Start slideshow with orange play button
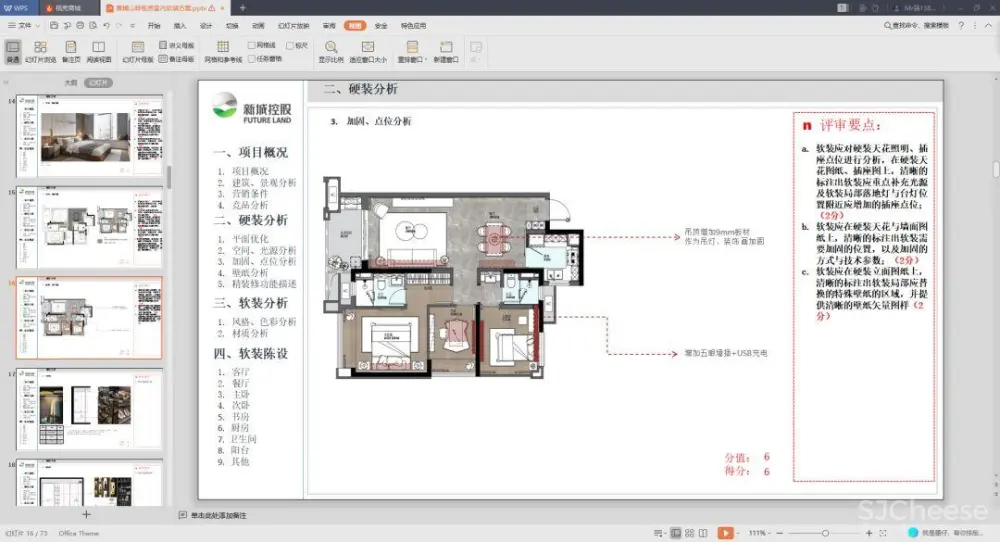 (726, 533)
